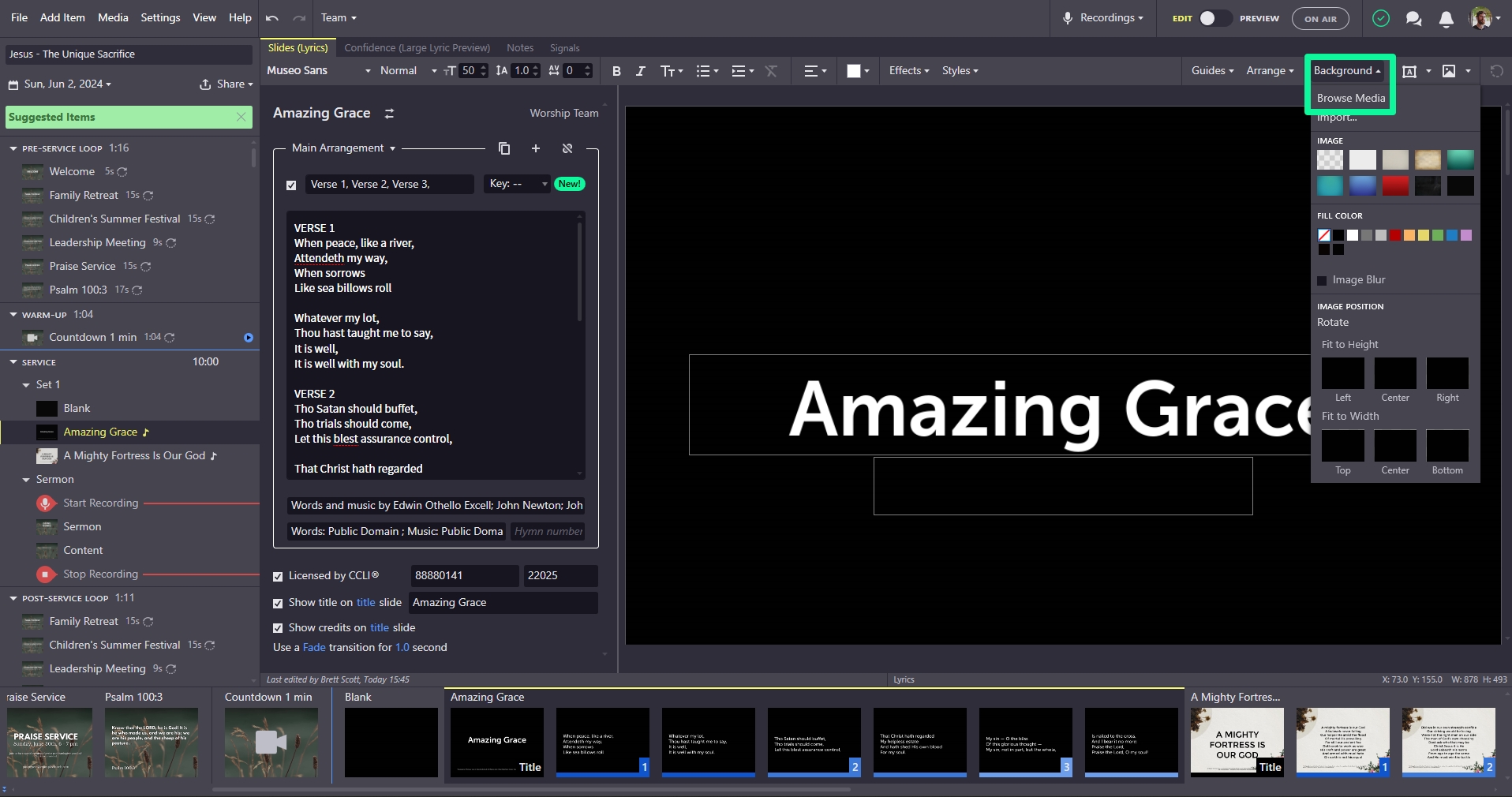Image resolution: width=1512 pixels, height=797 pixels.
Task: Click the undo arrow icon
Action: (x=272, y=17)
